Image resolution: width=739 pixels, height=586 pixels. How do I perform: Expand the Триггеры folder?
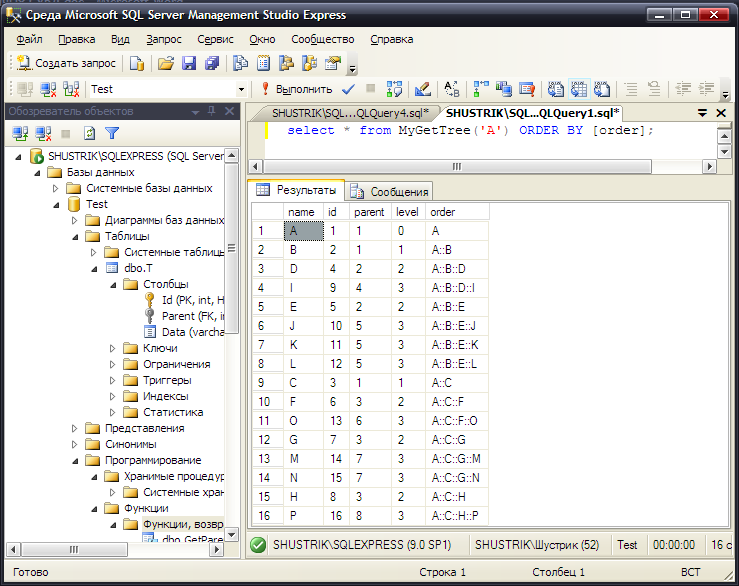[x=112, y=380]
